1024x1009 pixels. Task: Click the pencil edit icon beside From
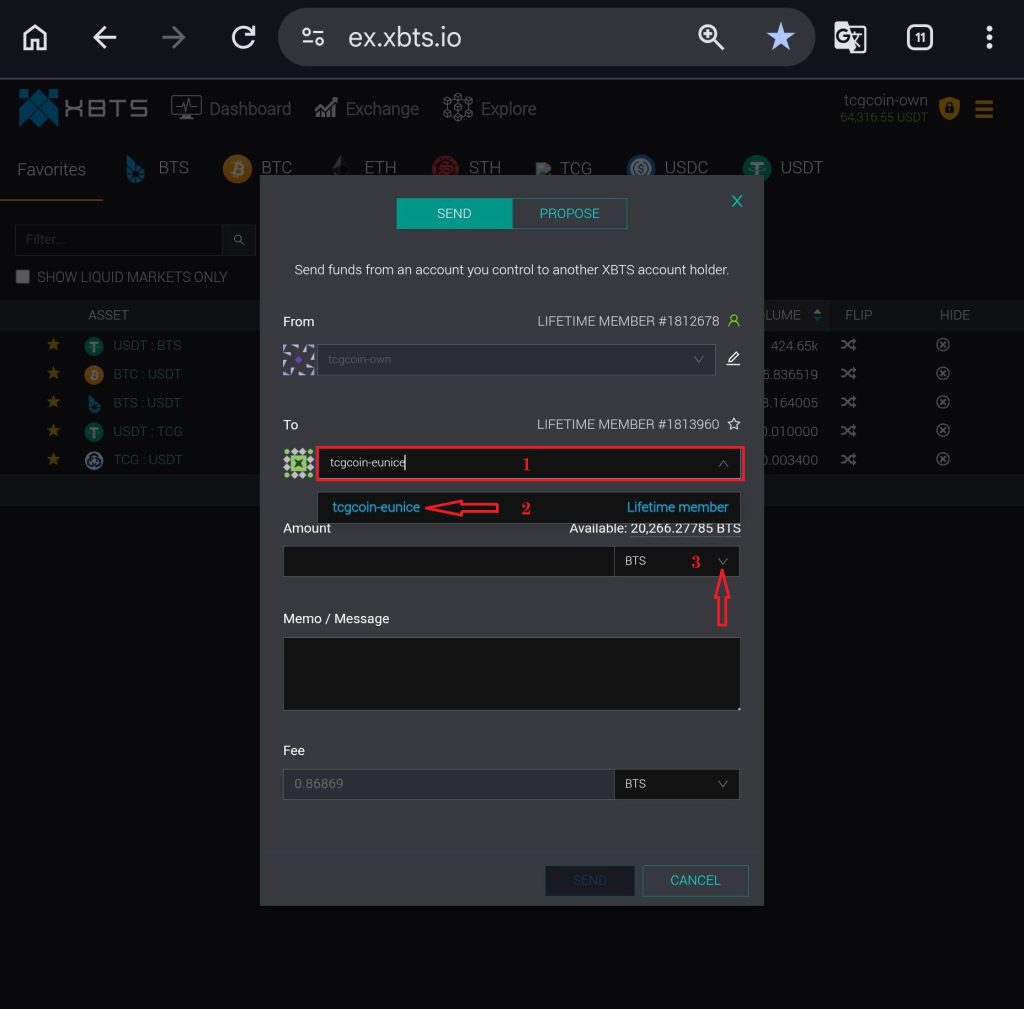[x=733, y=359]
